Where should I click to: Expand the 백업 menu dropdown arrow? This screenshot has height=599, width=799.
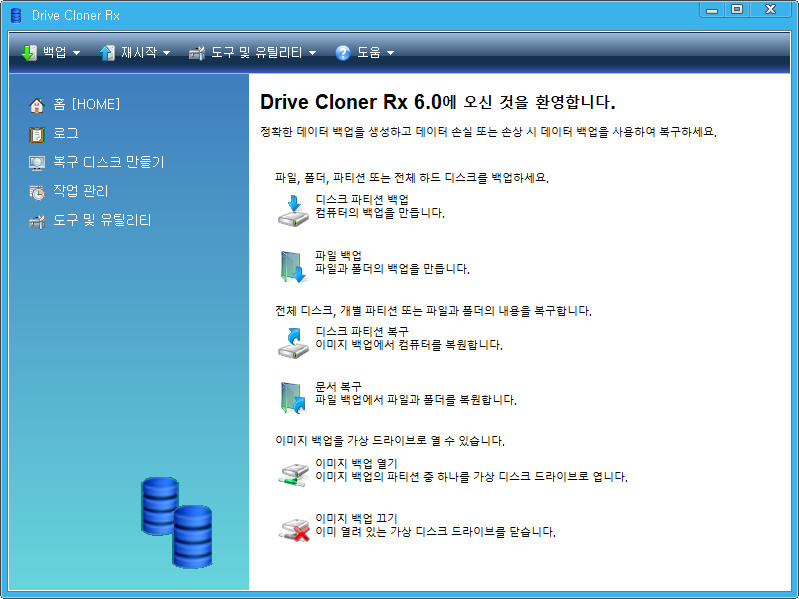pyautogui.click(x=76, y=53)
